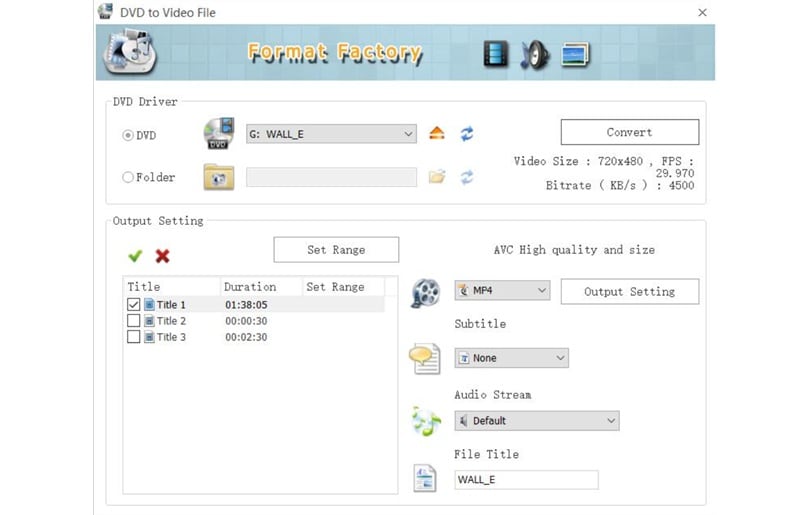The height and width of the screenshot is (515, 800).
Task: Select duration 00:00:30 of Title 2
Action: (x=246, y=321)
